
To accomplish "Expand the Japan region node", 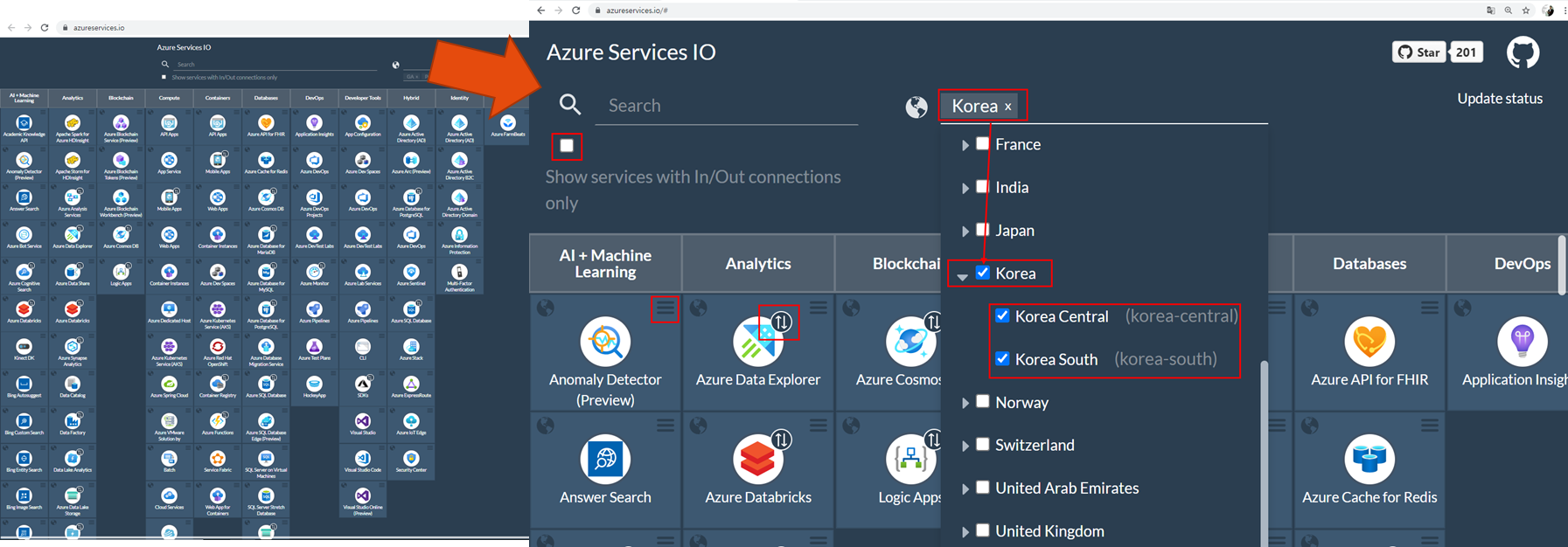I will 965,231.
